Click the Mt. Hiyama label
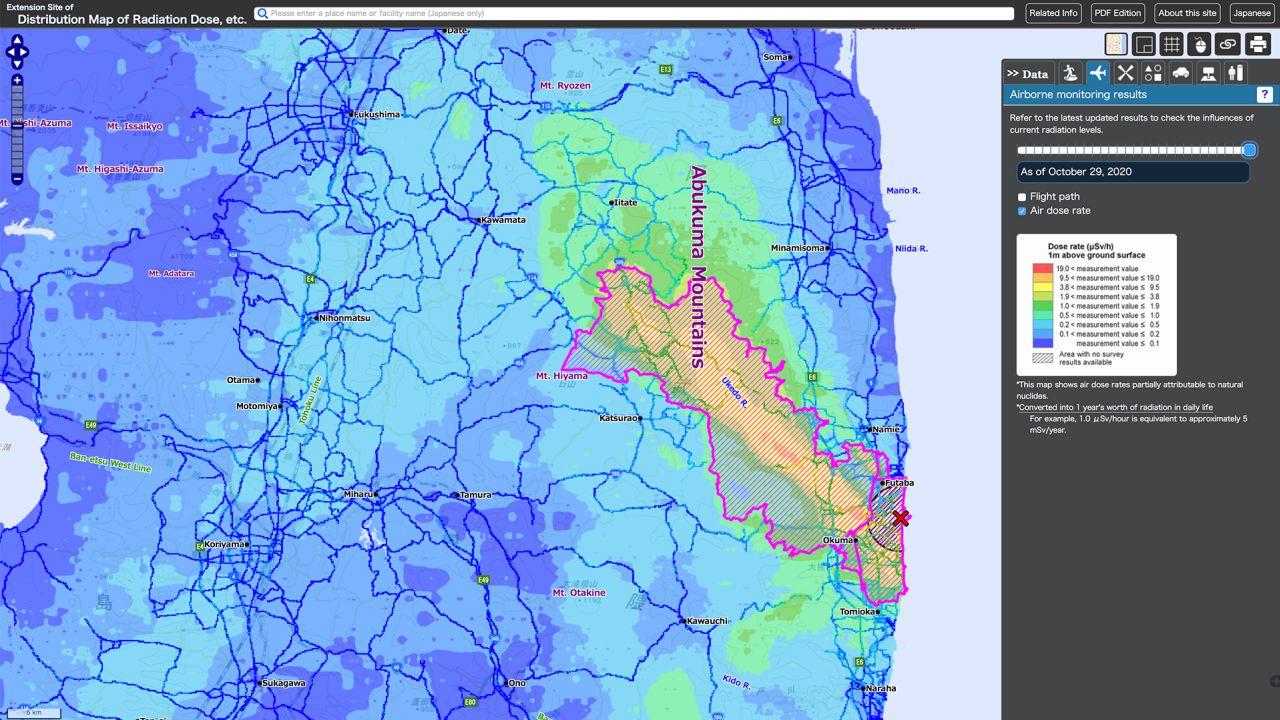The width and height of the screenshot is (1280, 720). pyautogui.click(x=562, y=376)
